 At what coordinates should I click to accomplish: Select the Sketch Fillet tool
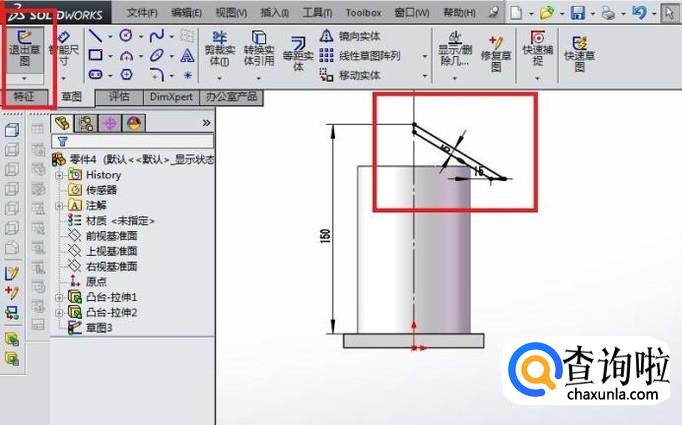157,75
